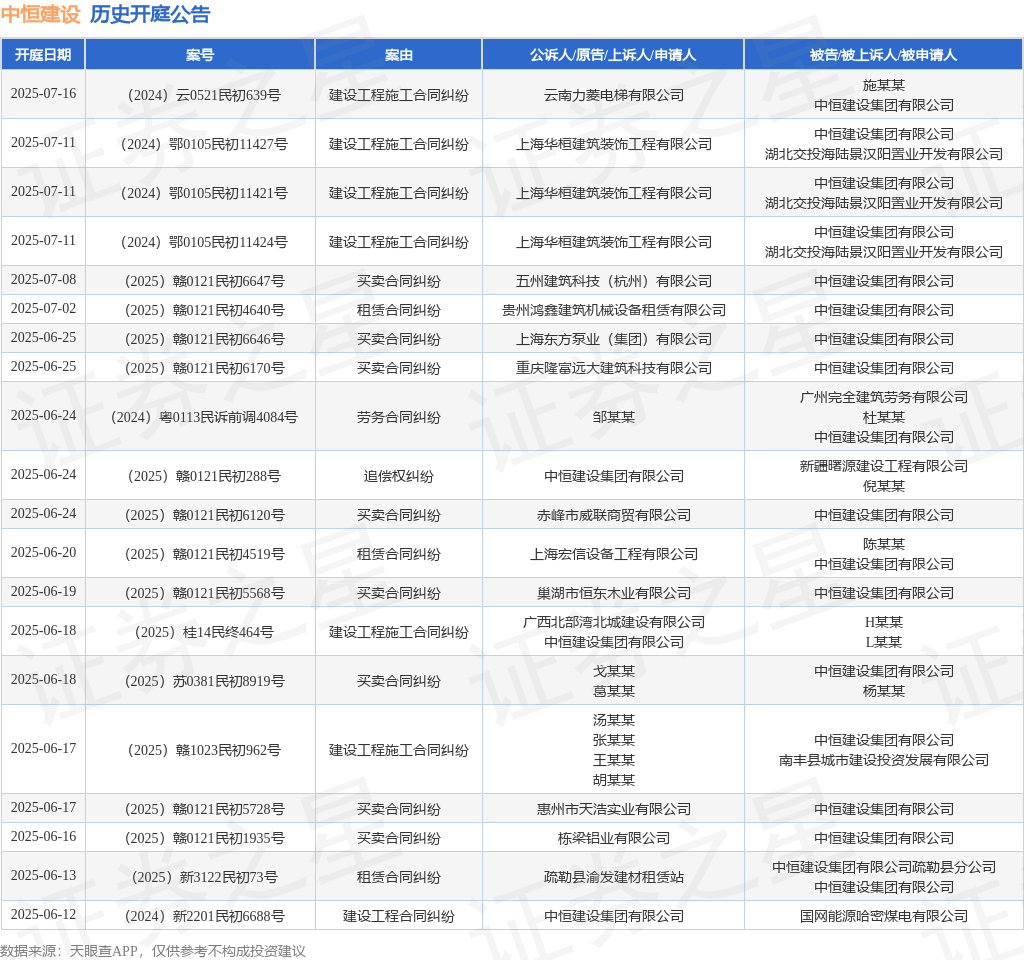Select plaintiff 赤峰市威联商贸有限公司
1024x960 pixels.
coord(614,515)
